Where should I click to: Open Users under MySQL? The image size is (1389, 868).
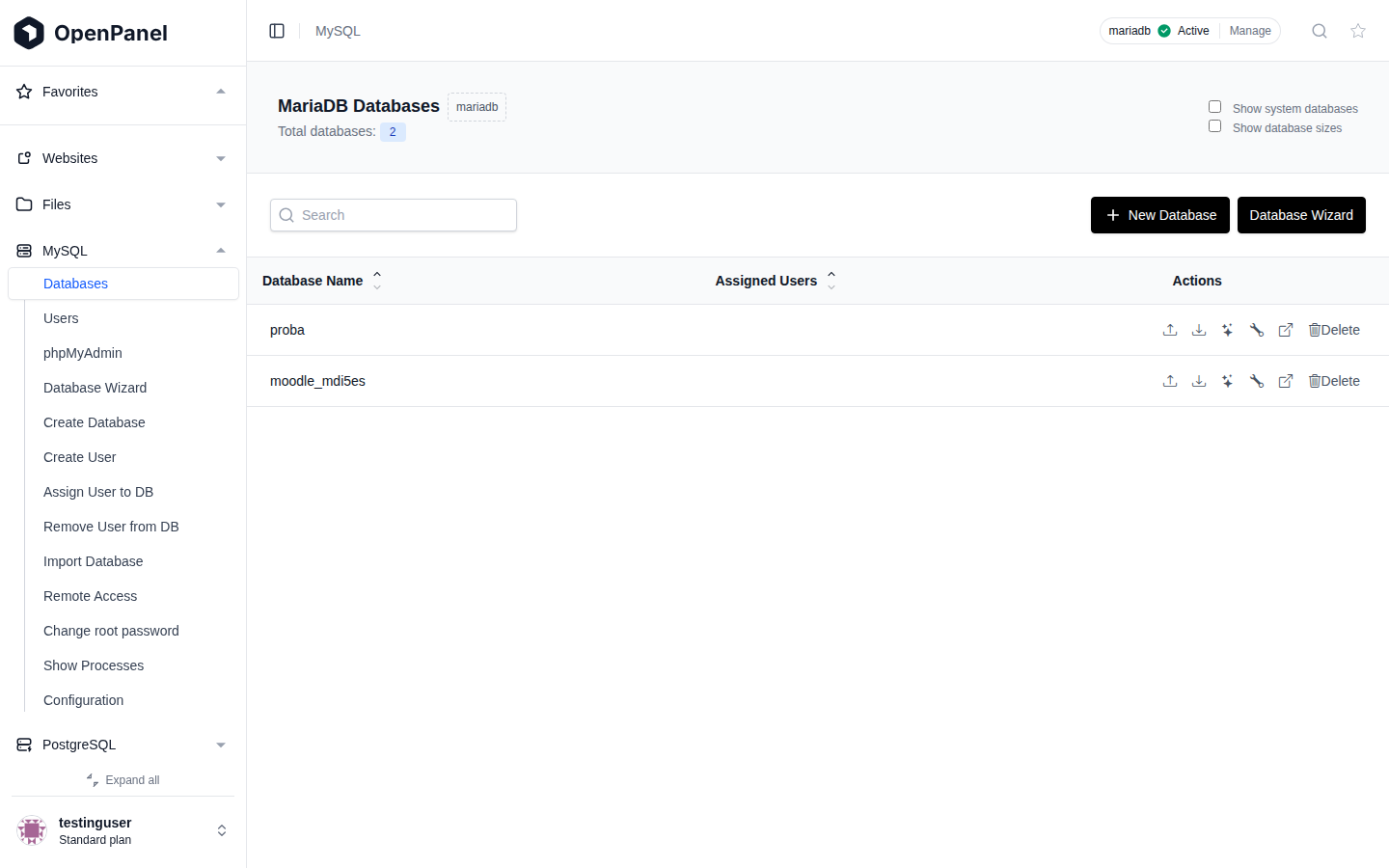click(61, 318)
